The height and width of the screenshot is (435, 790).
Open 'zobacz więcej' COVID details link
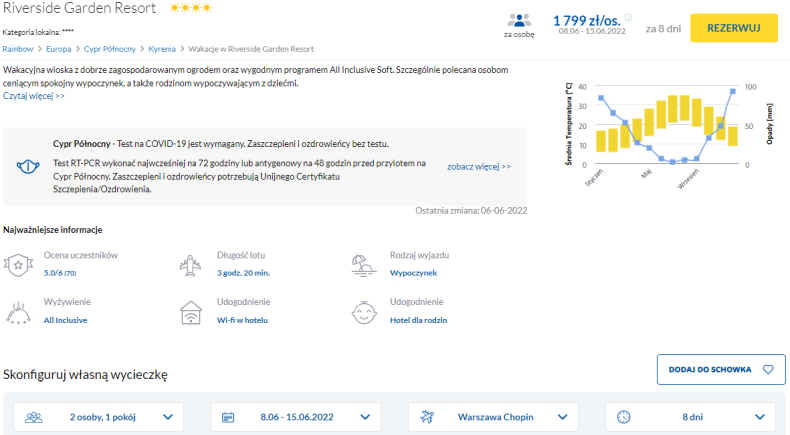point(479,167)
